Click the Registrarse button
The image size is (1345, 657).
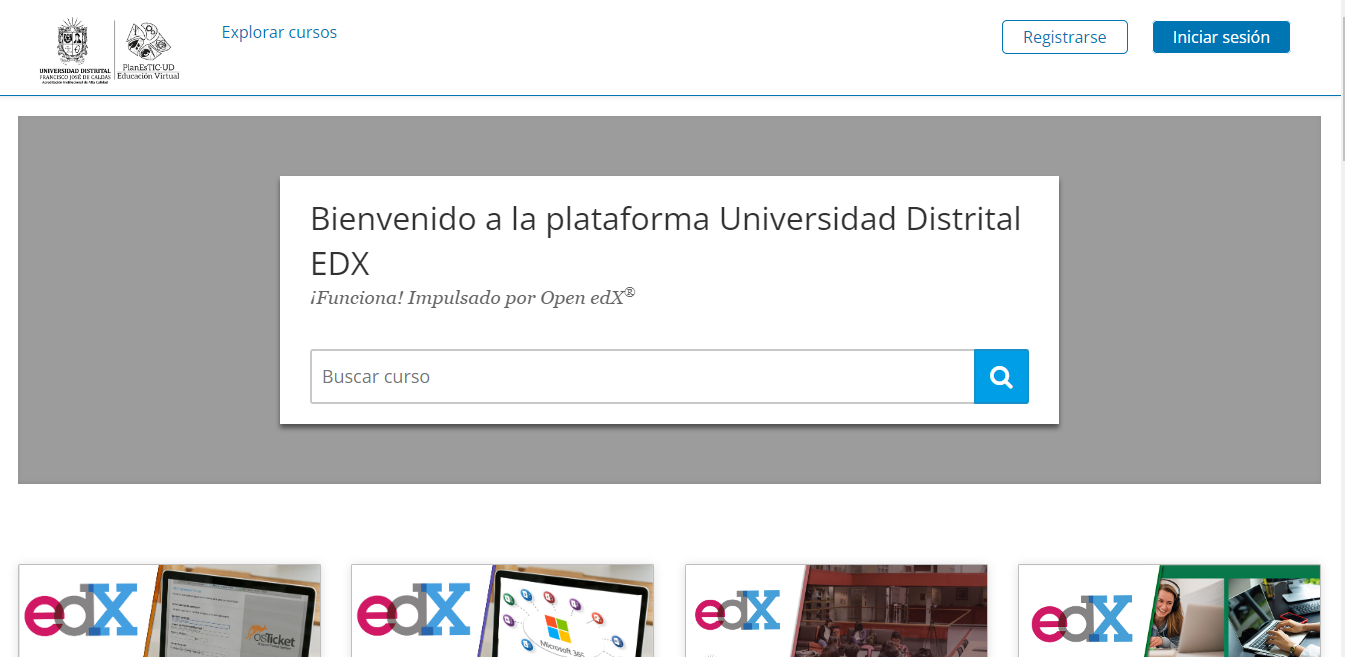pyautogui.click(x=1064, y=37)
